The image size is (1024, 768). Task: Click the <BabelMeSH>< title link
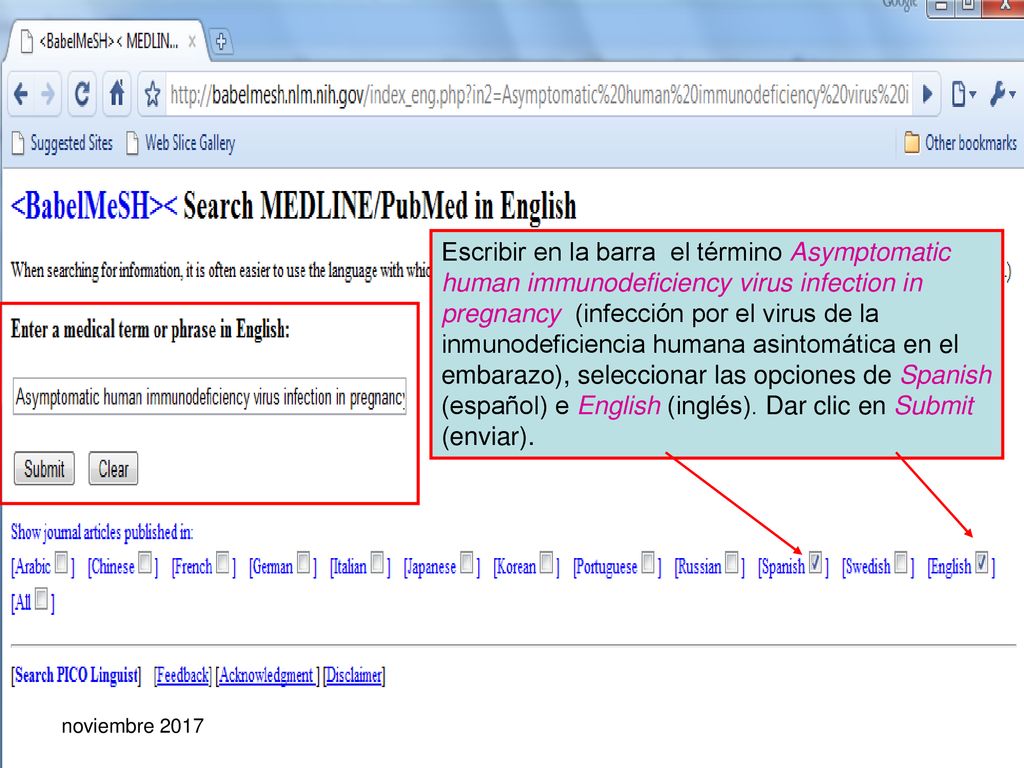[x=93, y=206]
